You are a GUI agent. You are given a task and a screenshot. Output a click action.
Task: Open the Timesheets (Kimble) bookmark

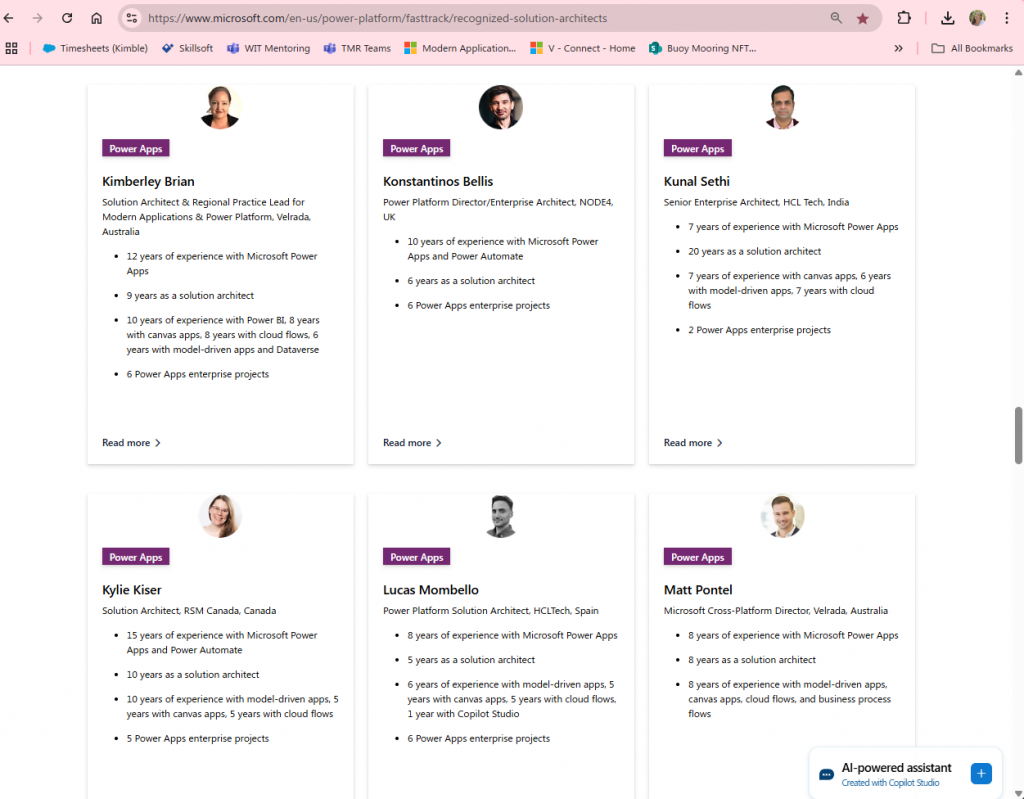pyautogui.click(x=95, y=48)
